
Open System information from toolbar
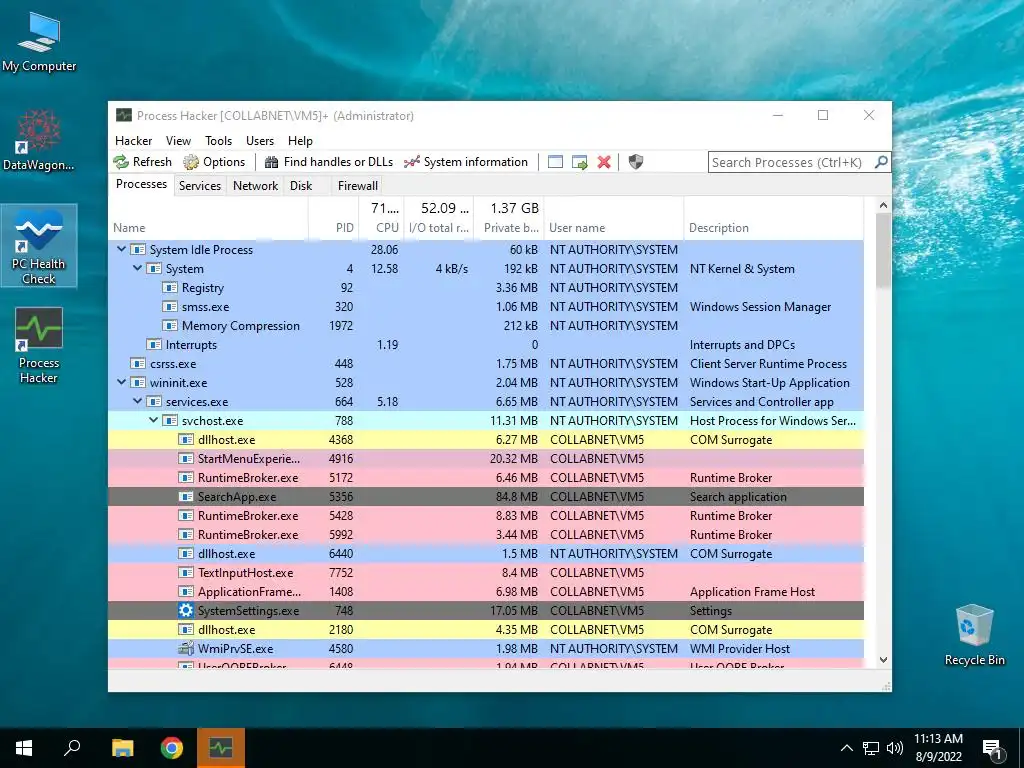(x=466, y=162)
